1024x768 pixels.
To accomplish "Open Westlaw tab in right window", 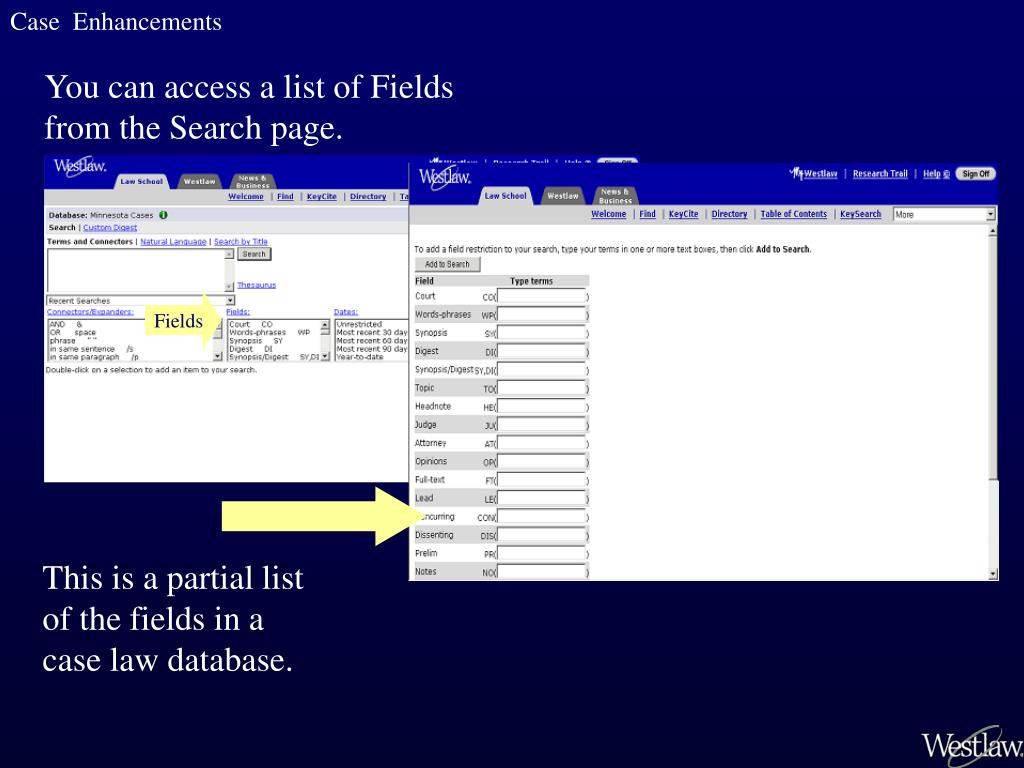I will pos(562,195).
